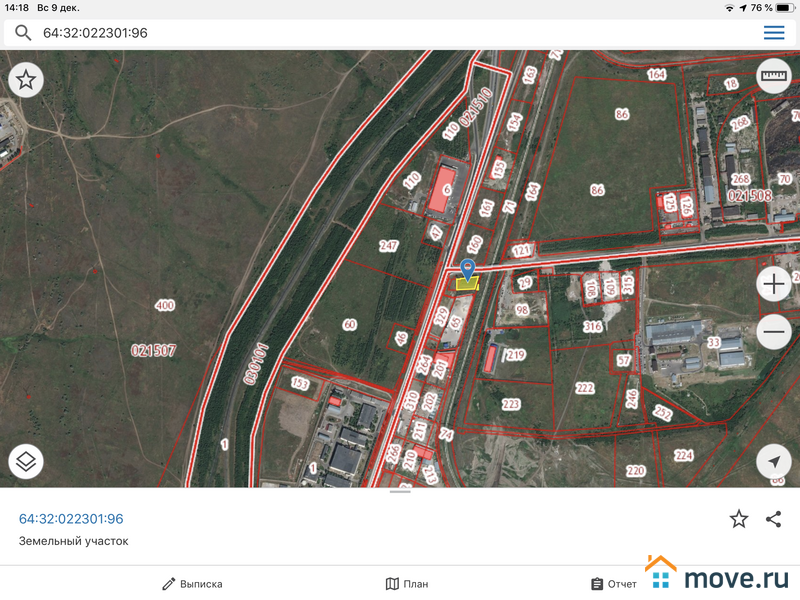
Task: Switch to the План tab
Action: coord(407,584)
